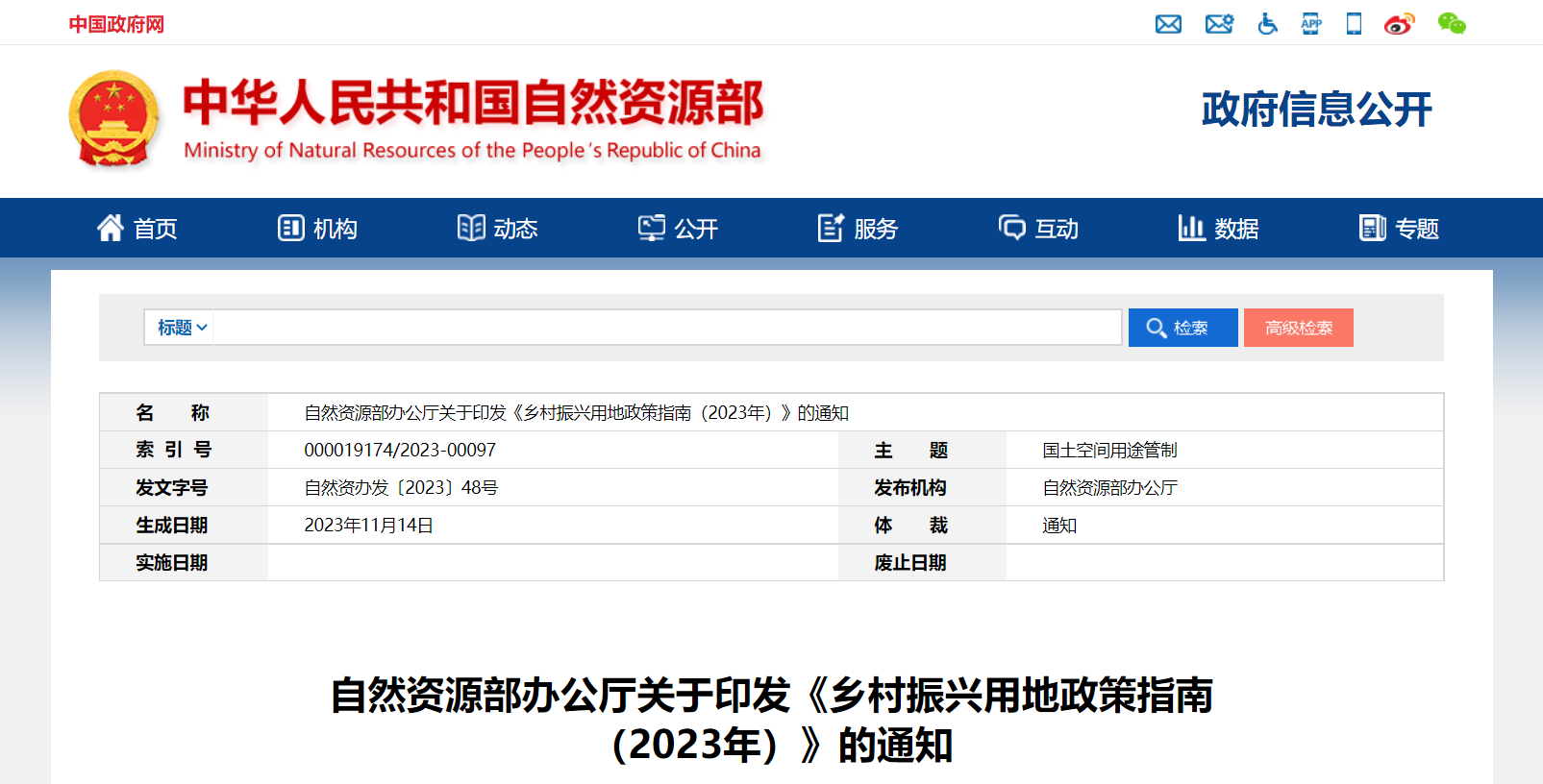
Task: Open the Weibo icon
Action: (1399, 24)
